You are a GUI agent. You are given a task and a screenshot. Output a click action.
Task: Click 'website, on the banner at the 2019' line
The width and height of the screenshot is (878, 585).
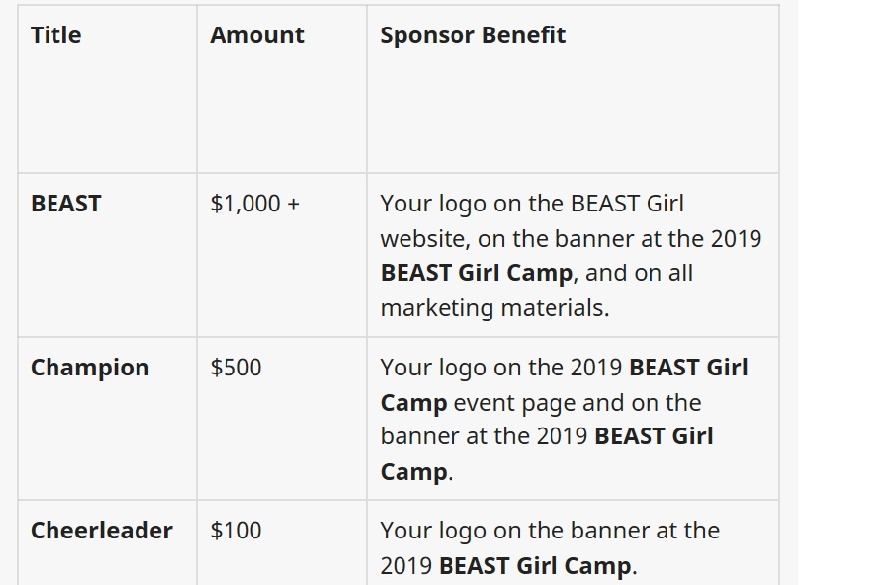coord(571,238)
